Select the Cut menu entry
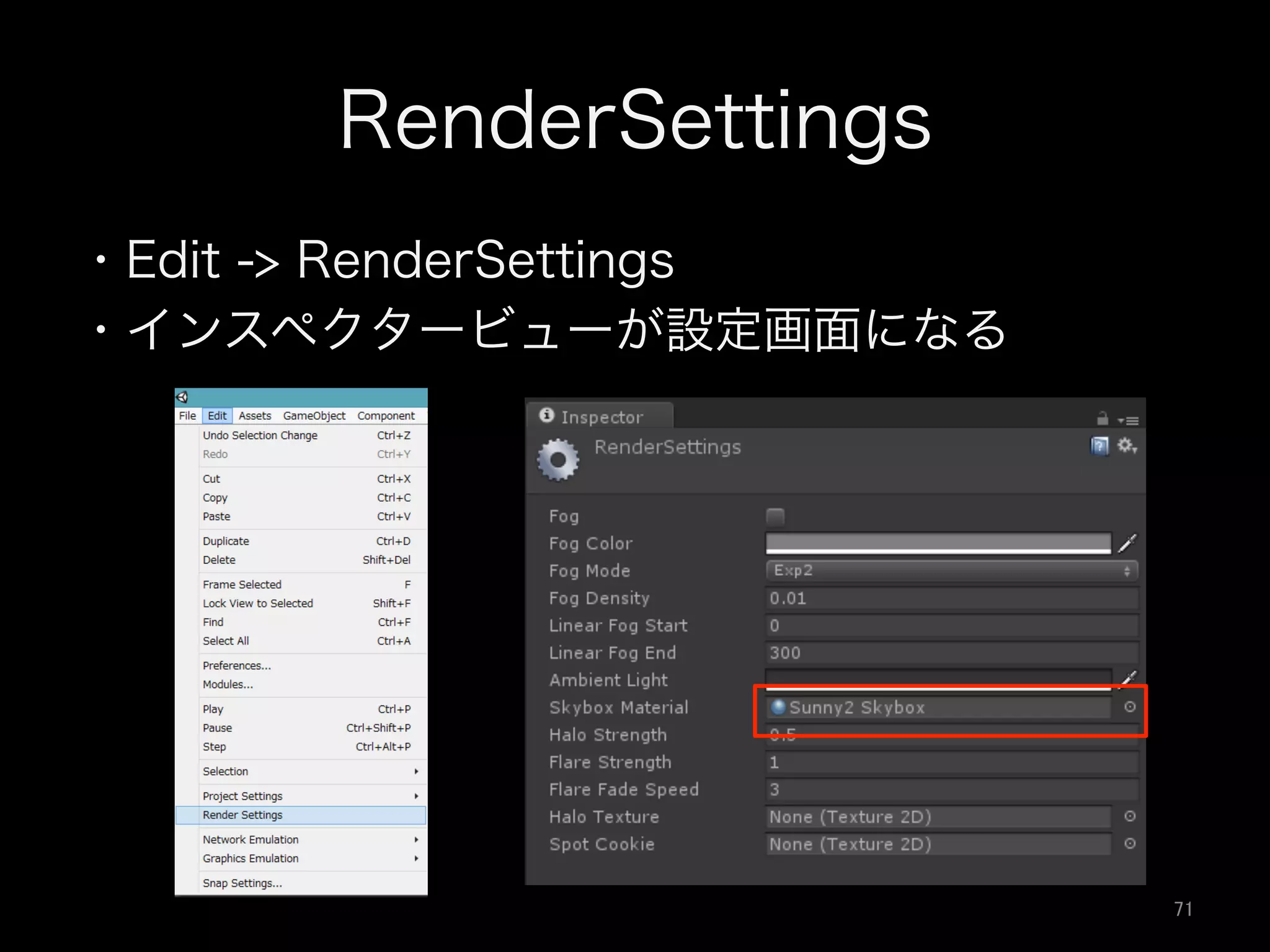The image size is (1270, 952). pos(301,478)
